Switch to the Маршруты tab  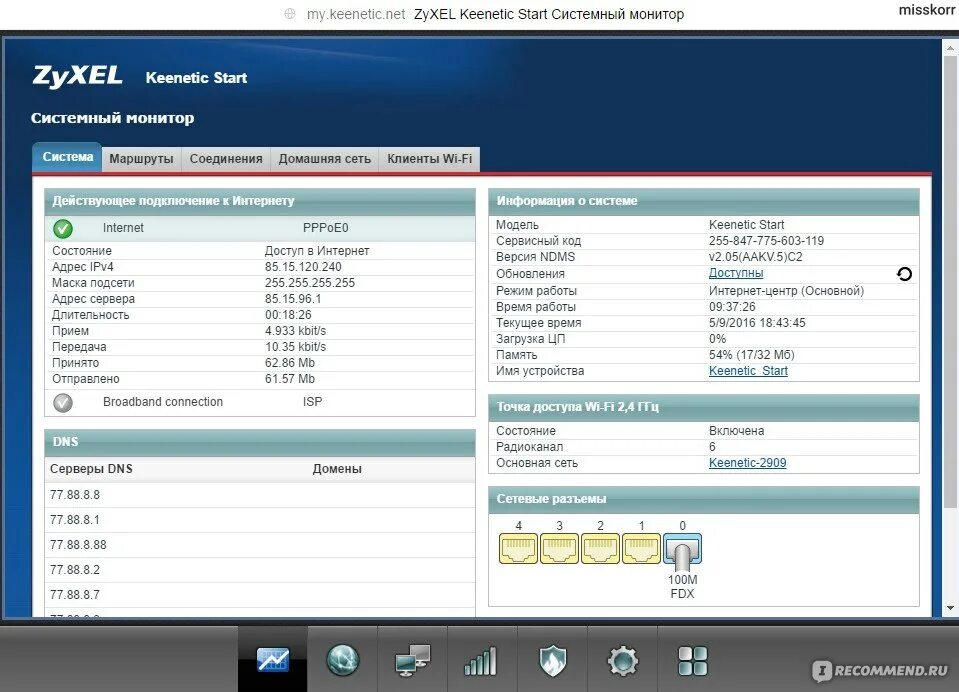coord(141,158)
